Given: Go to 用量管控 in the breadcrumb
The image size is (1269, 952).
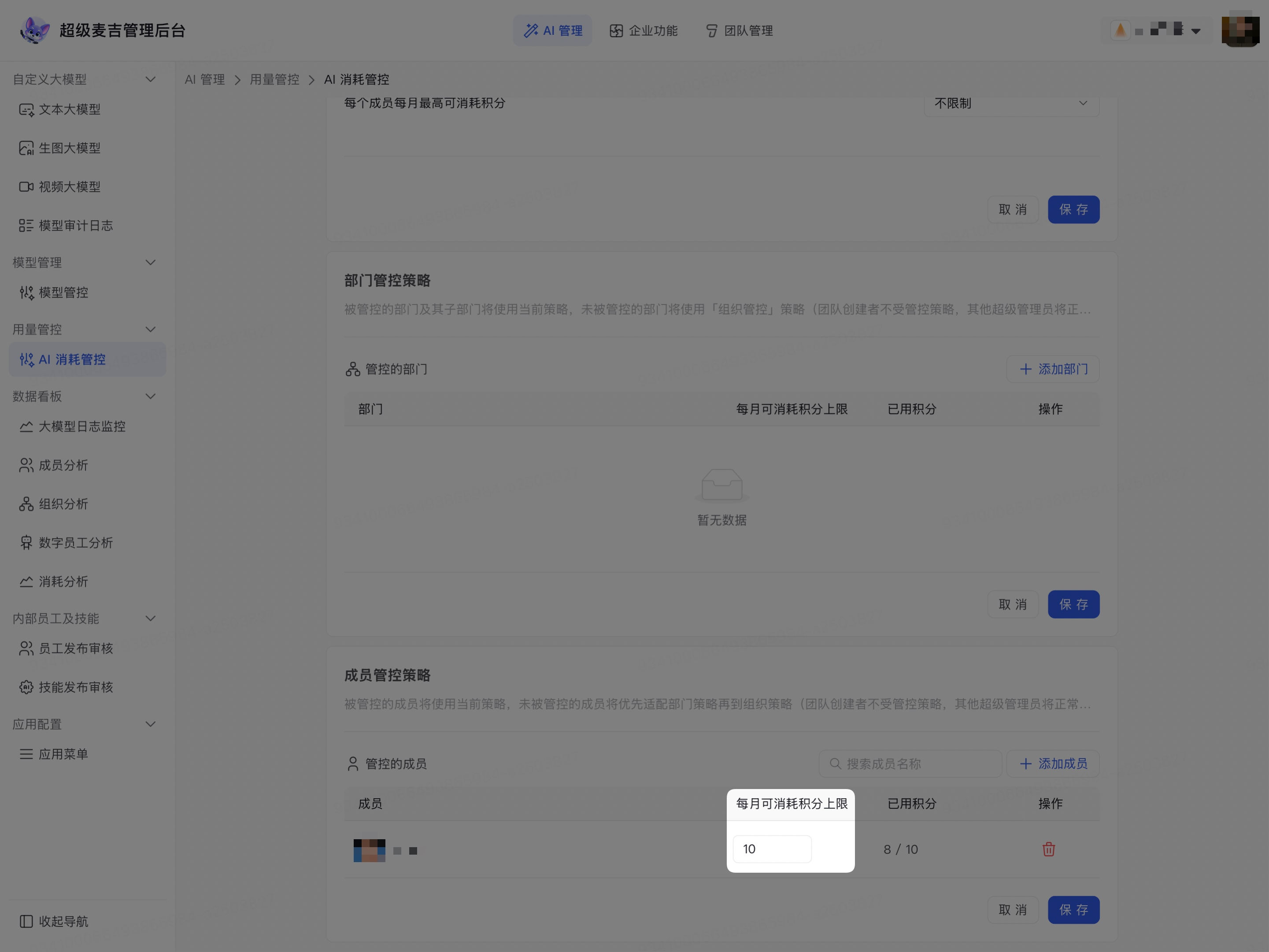Looking at the screenshot, I should click(274, 79).
